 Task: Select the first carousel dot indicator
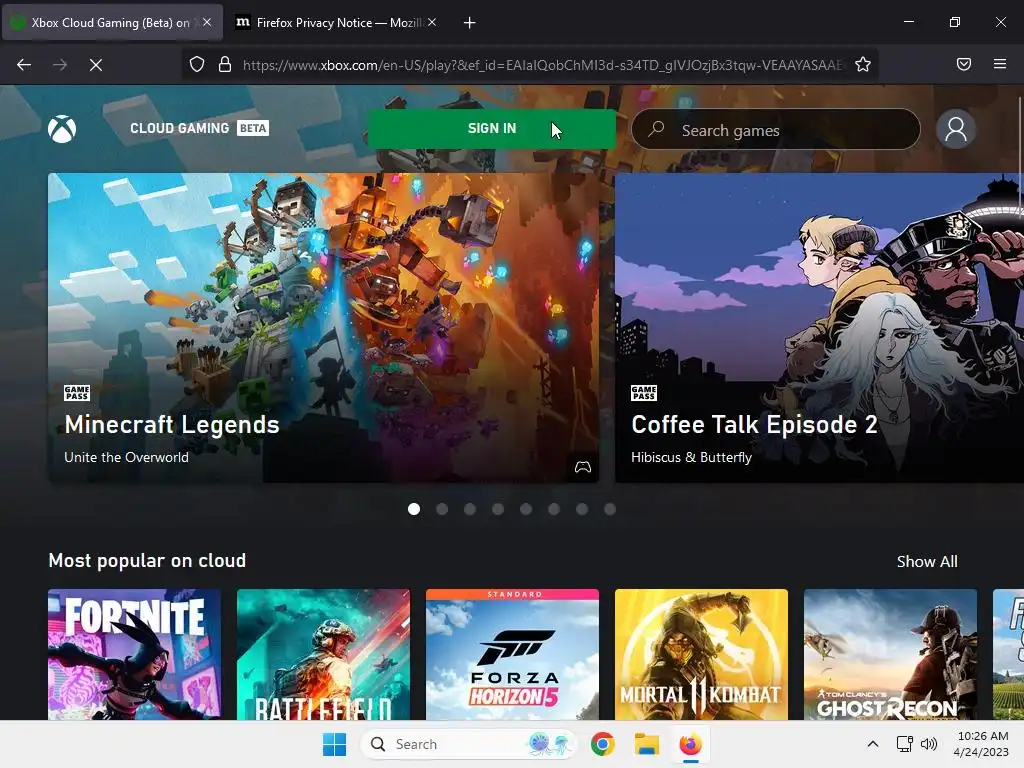click(413, 509)
